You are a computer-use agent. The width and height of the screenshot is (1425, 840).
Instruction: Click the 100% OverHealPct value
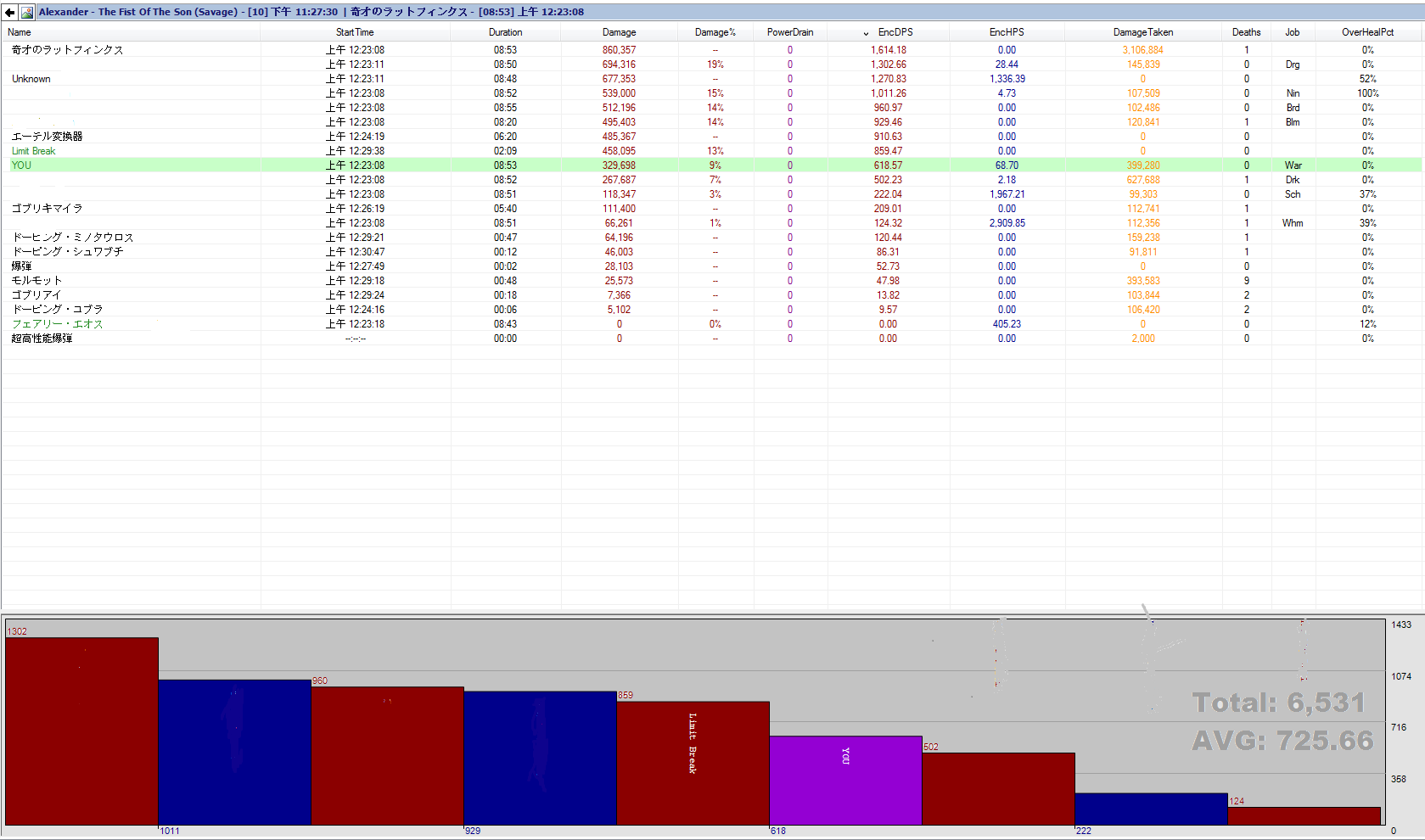(x=1367, y=93)
